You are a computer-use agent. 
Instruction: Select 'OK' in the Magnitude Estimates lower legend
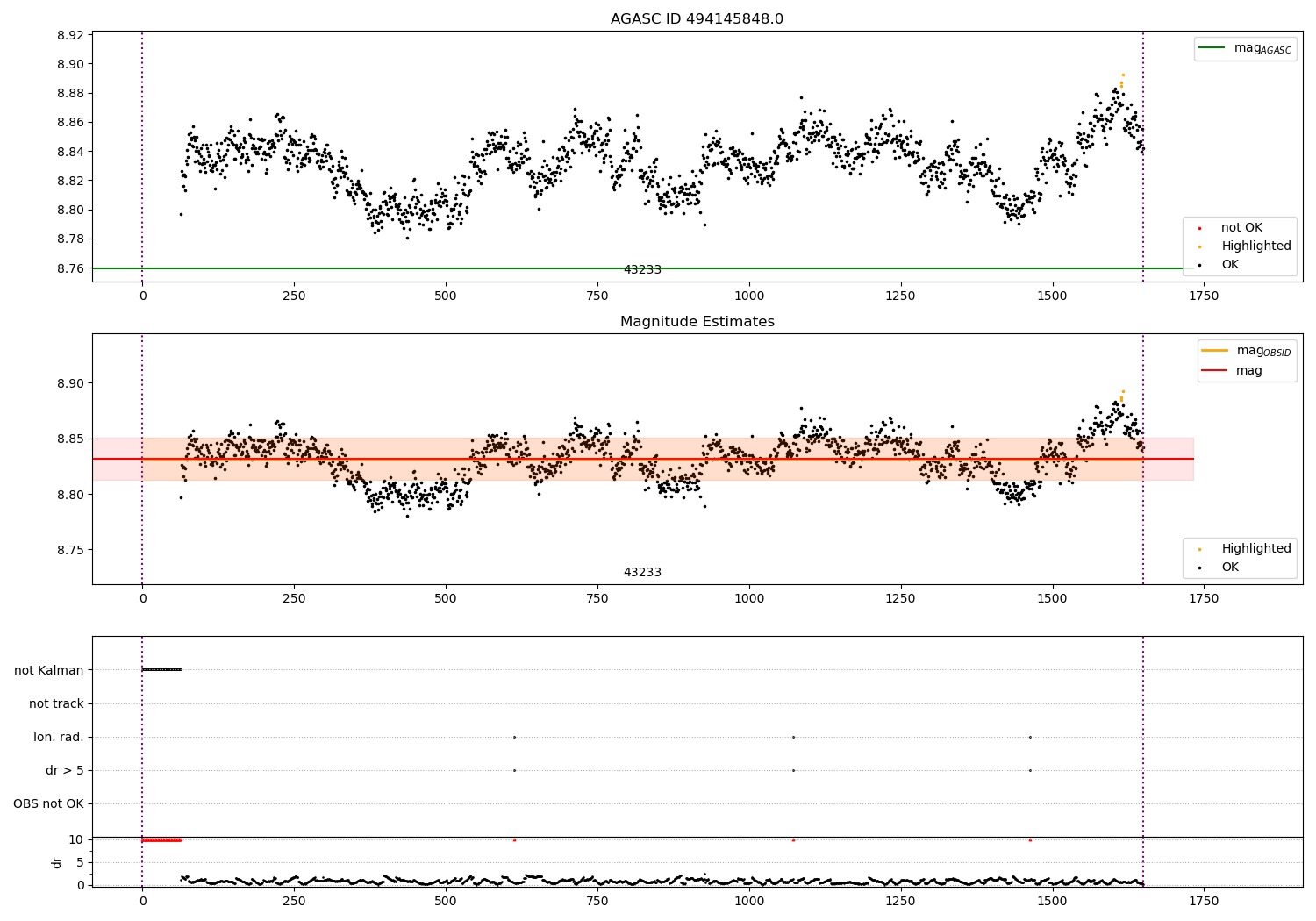pyautogui.click(x=1230, y=568)
